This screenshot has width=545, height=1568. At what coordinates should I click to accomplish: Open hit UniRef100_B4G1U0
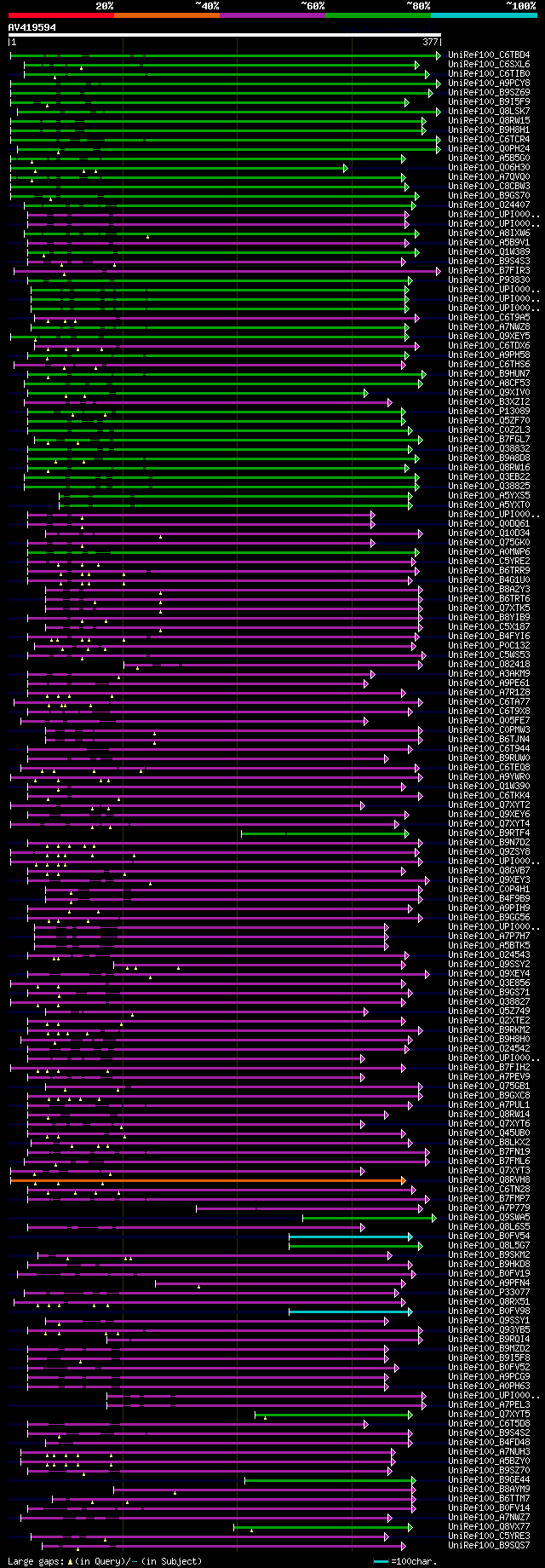coord(489,580)
